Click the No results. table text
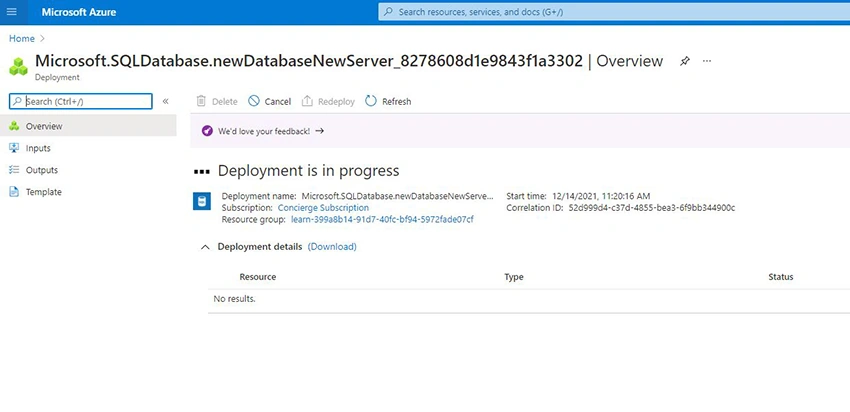850x412 pixels. tap(234, 299)
